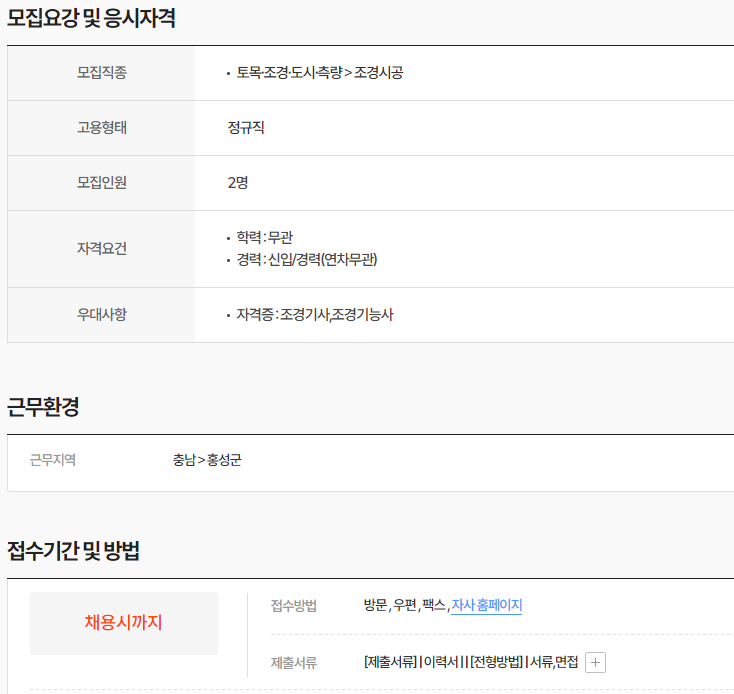
Task: Select the 정규직 employment type value
Action: point(246,127)
